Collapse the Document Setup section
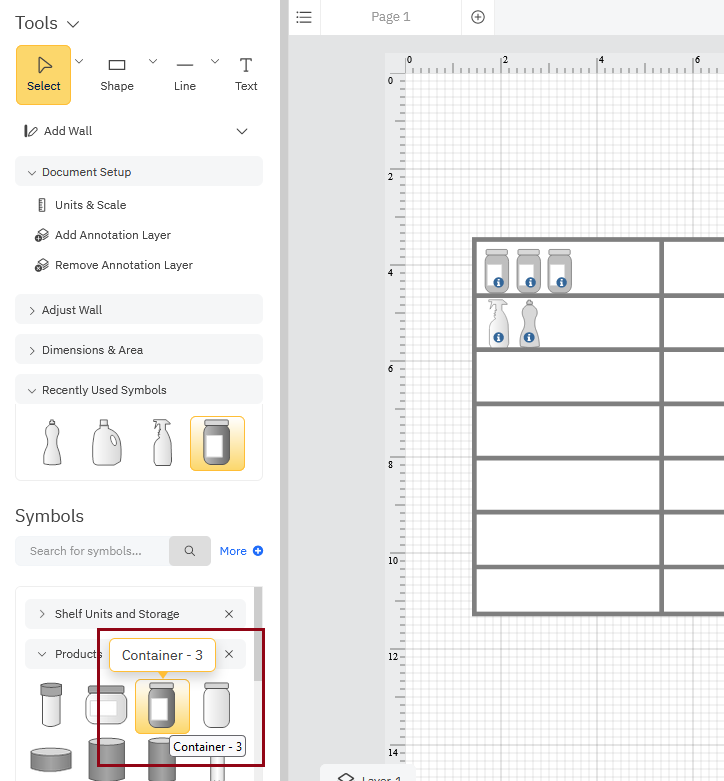Screen dimensions: 724x781 pos(139,172)
